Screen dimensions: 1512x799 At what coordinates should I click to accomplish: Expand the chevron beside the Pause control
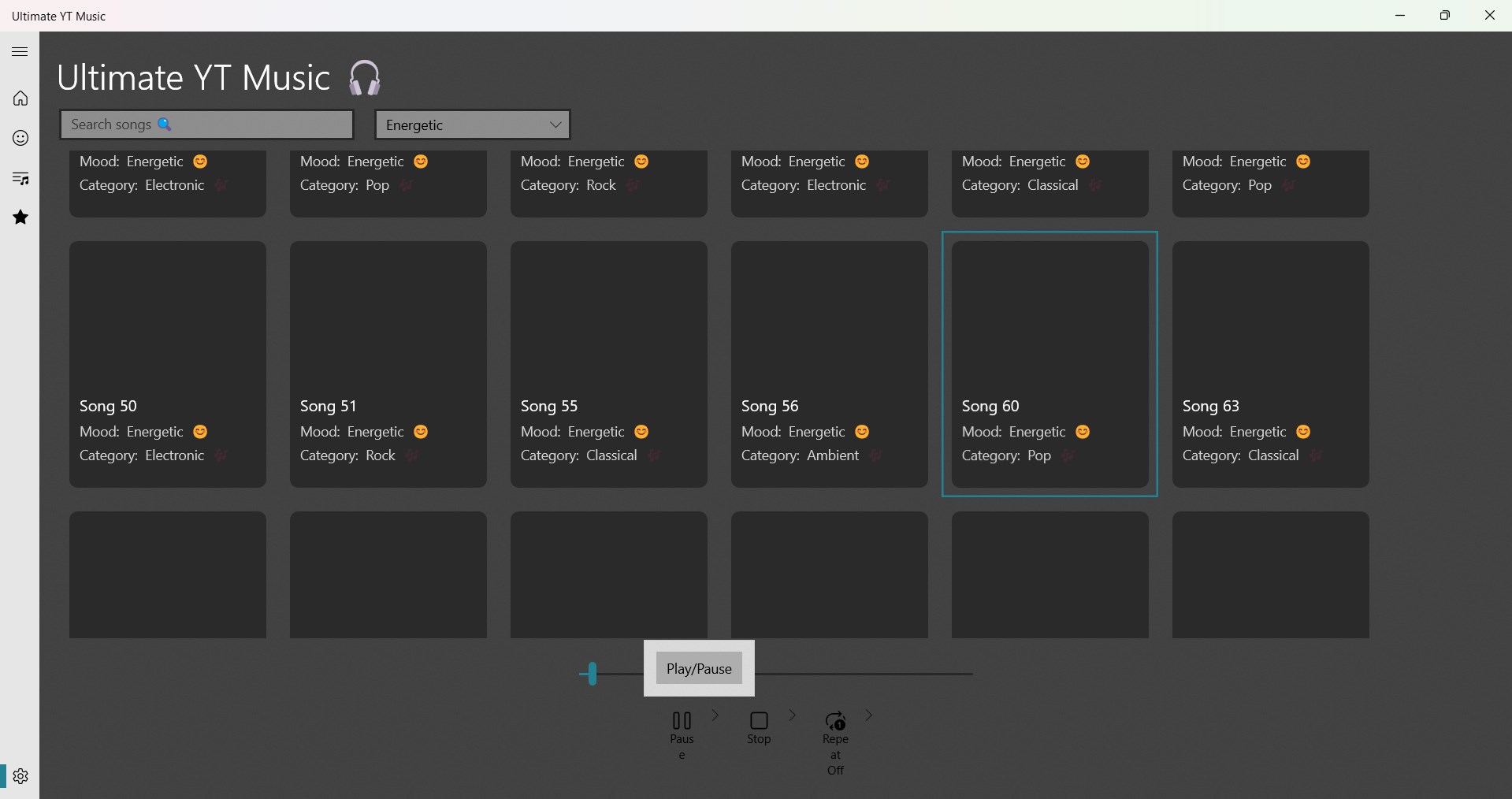(x=715, y=715)
